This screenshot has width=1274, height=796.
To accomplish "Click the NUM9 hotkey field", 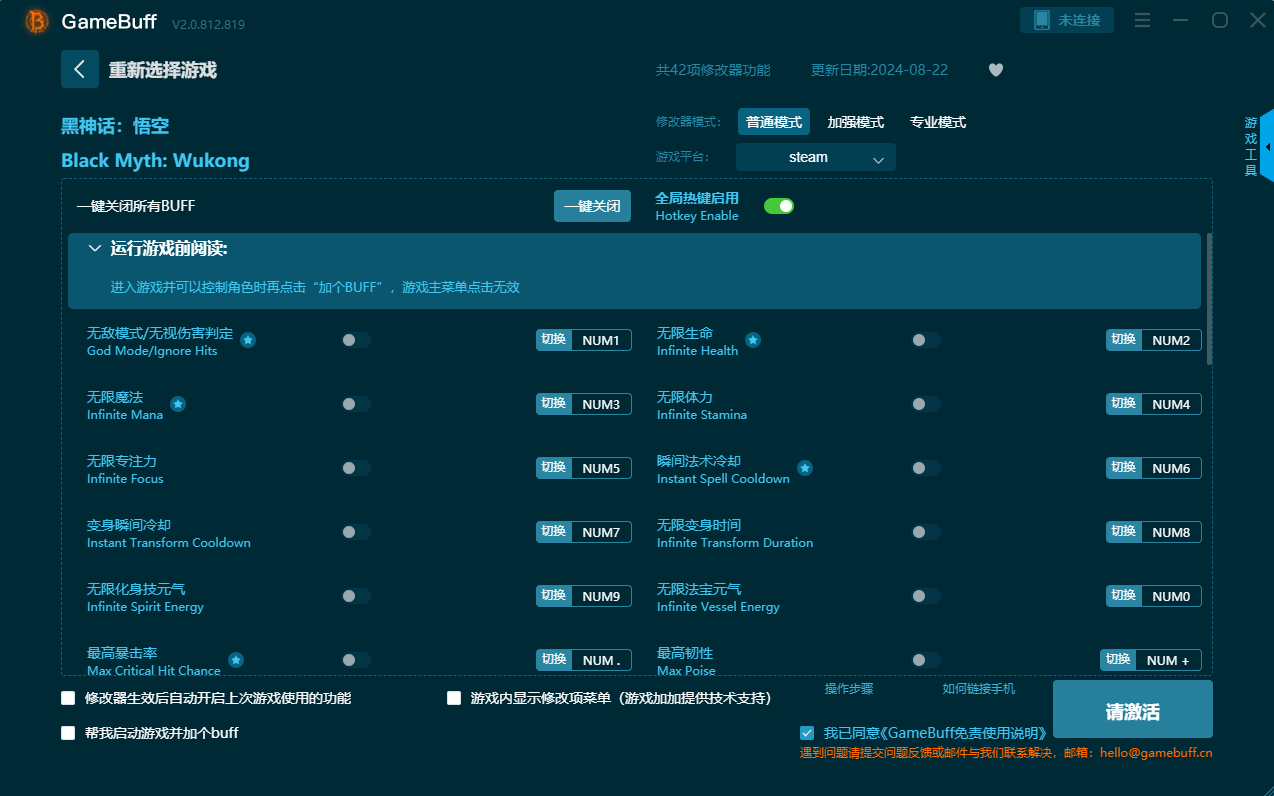I will (601, 596).
